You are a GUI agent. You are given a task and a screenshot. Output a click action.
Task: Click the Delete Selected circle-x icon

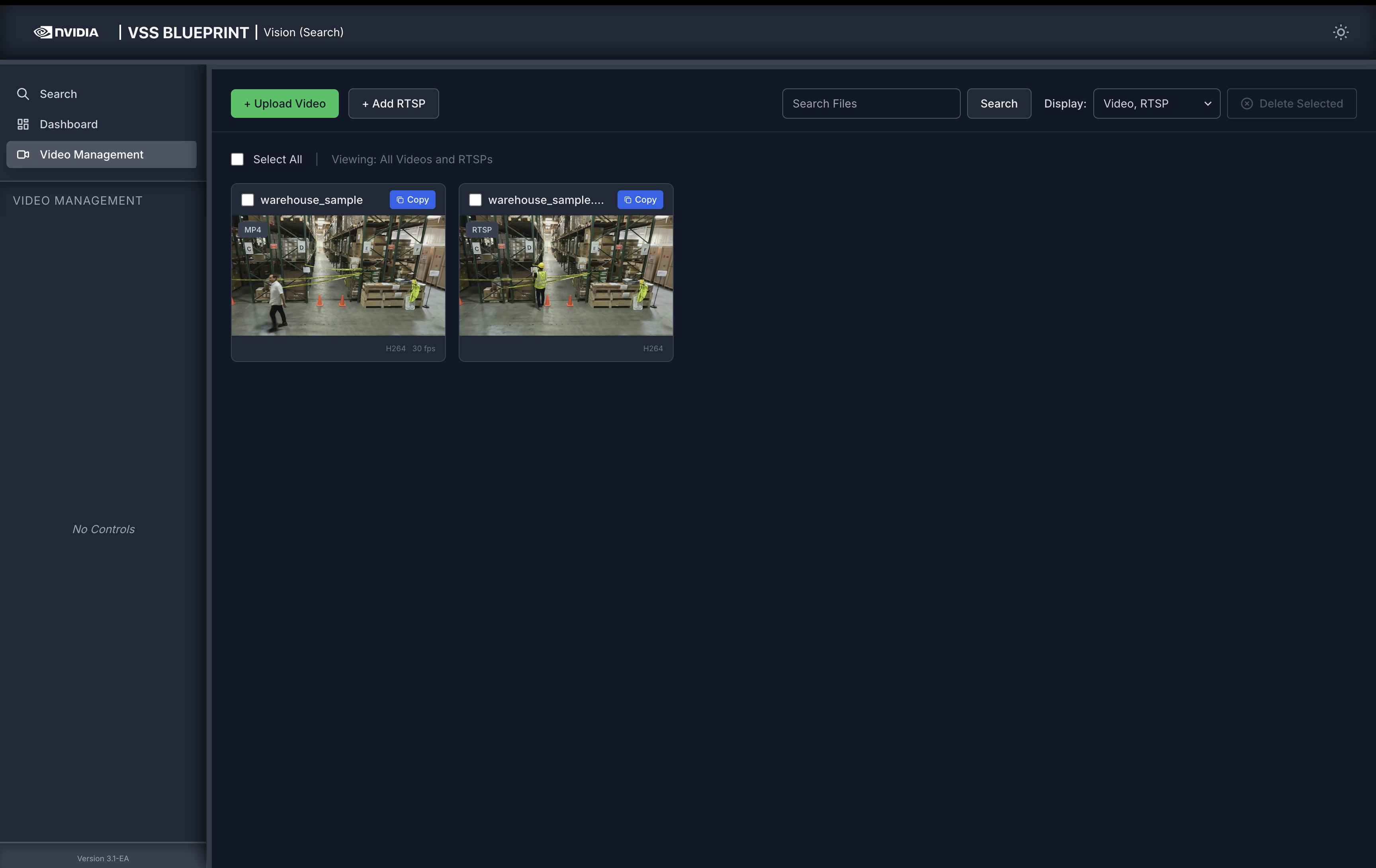(1246, 104)
